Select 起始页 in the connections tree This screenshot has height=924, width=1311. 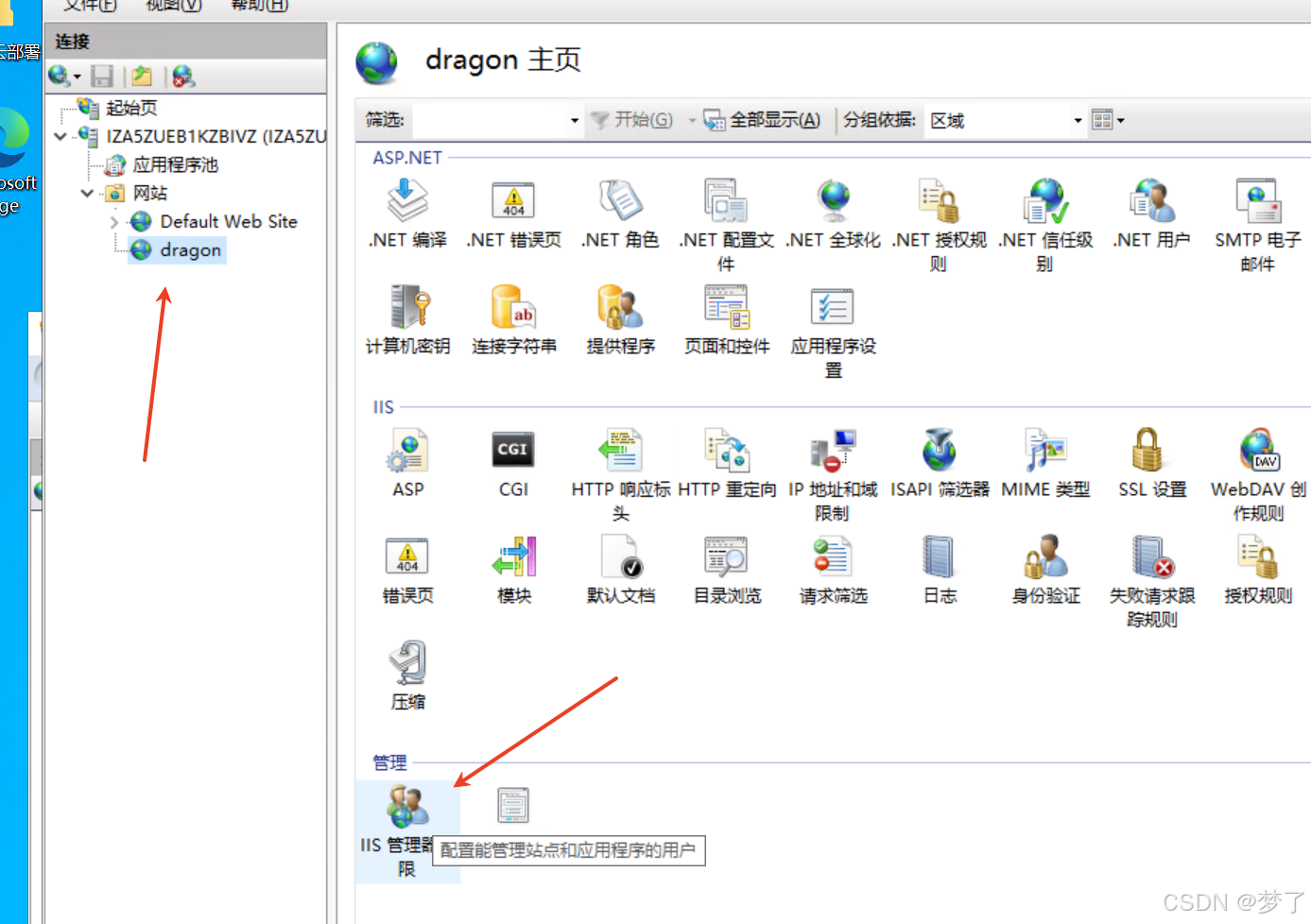click(131, 108)
